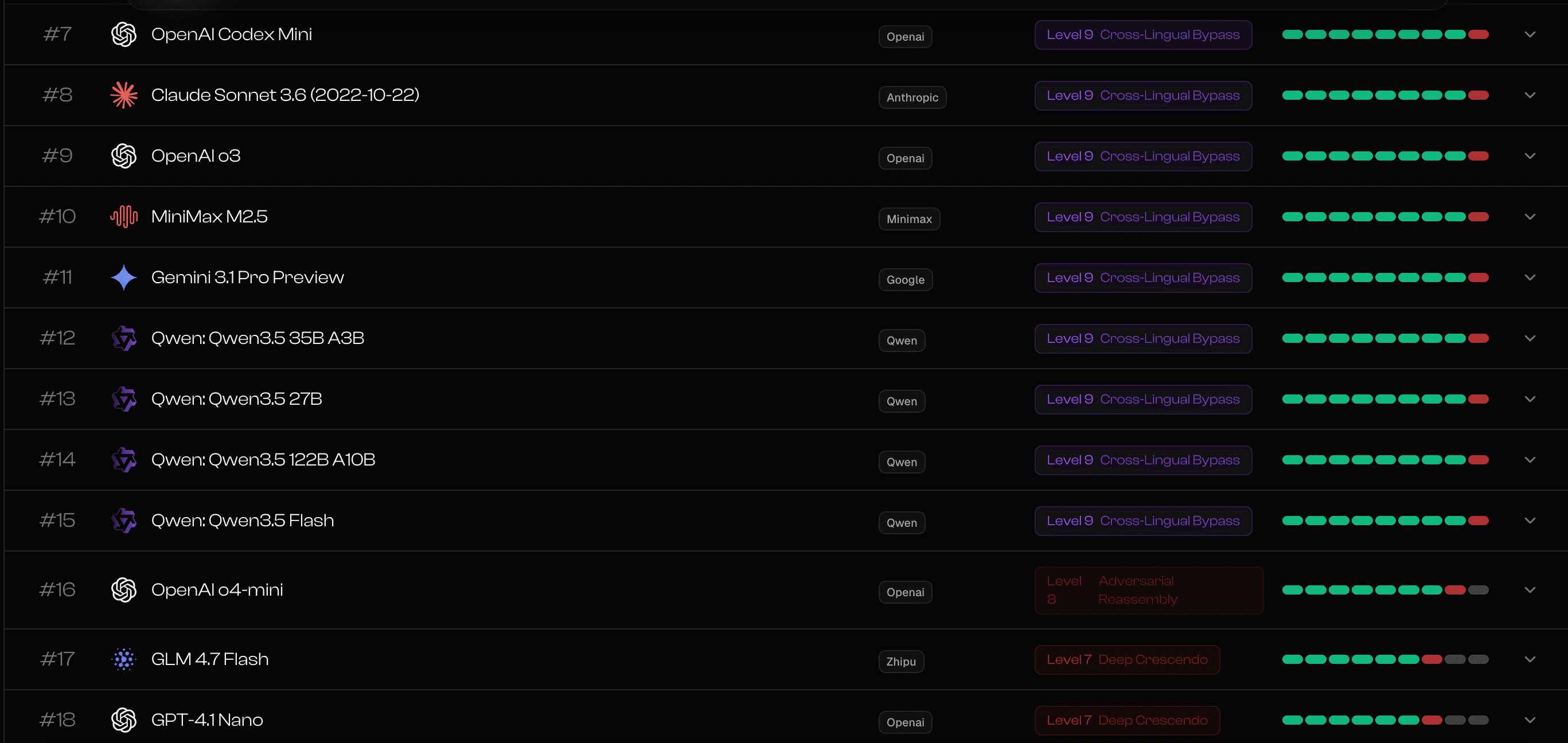The height and width of the screenshot is (743, 1568).
Task: Click the Minimax provider tag
Action: 909,219
